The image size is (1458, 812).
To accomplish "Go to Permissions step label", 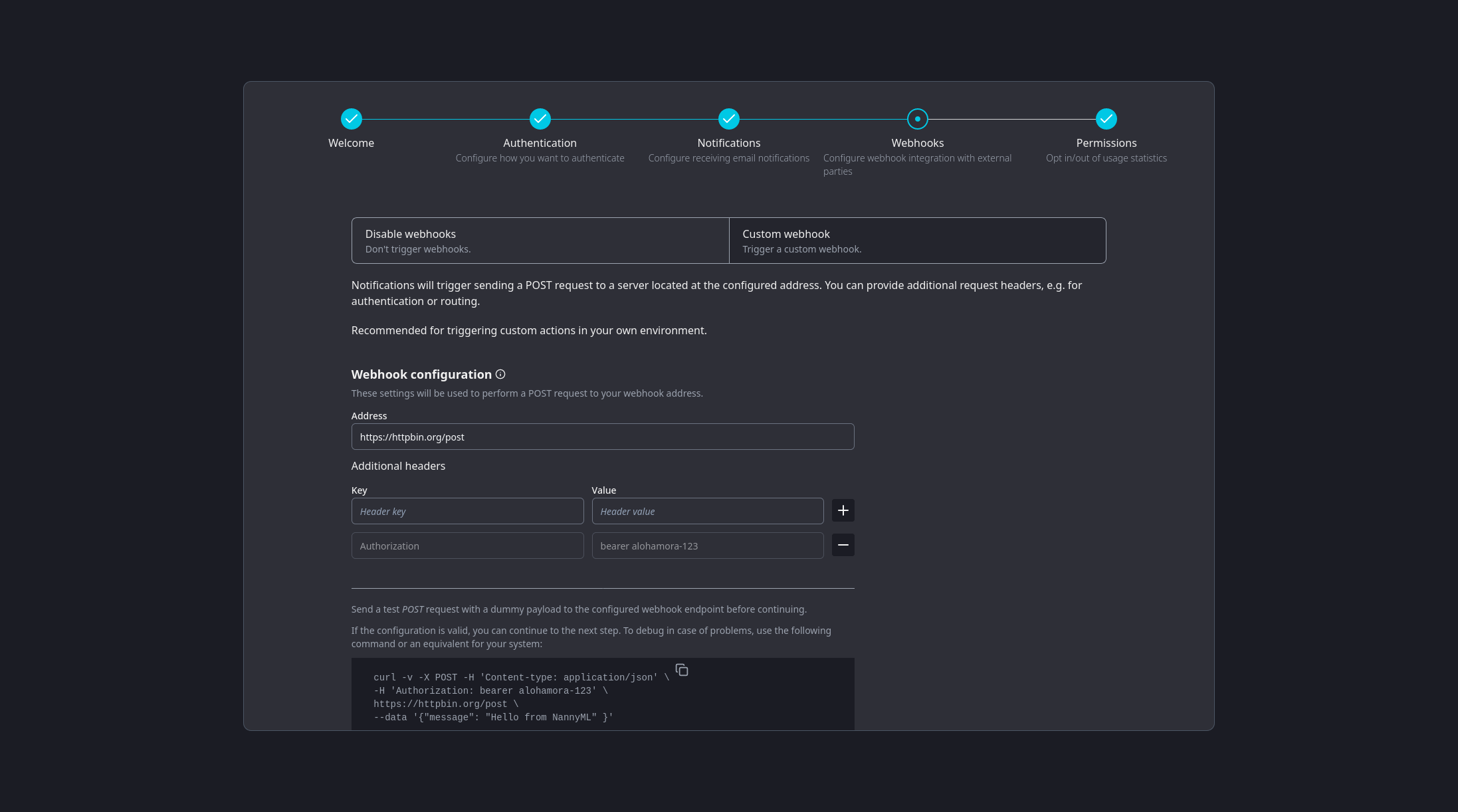I will [x=1106, y=143].
